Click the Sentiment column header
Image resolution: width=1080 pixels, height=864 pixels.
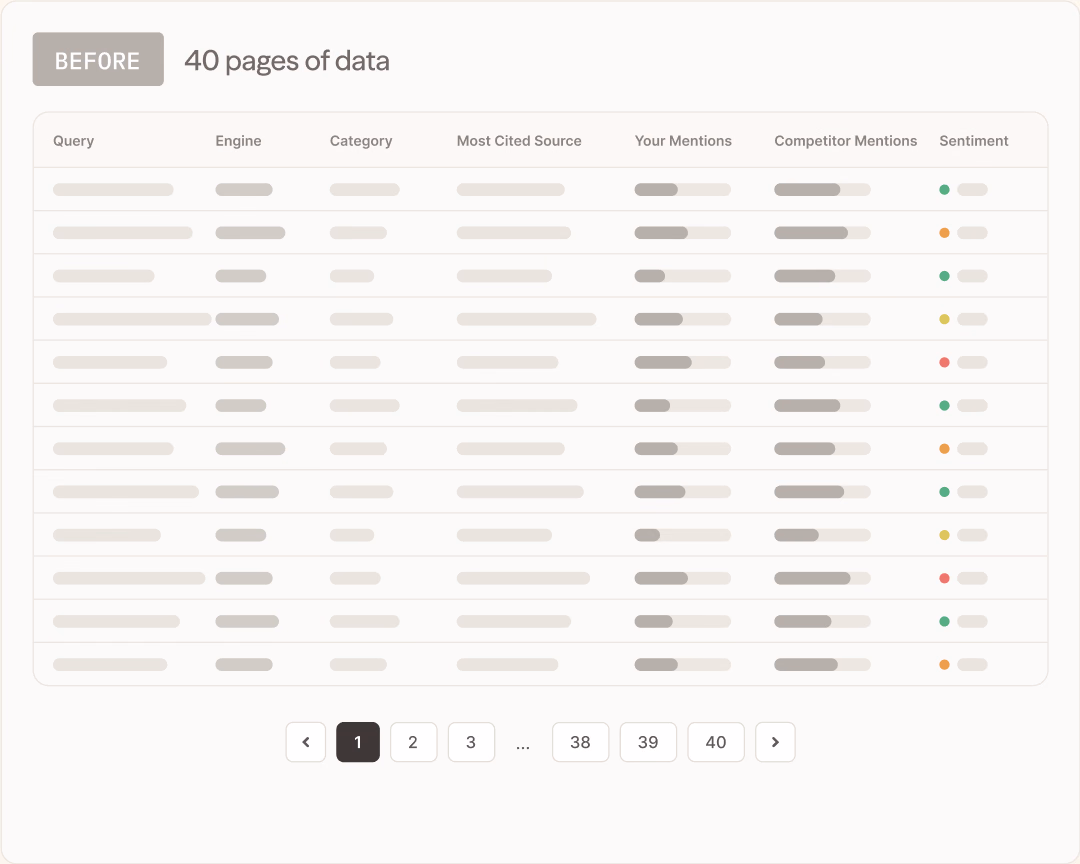tap(974, 141)
